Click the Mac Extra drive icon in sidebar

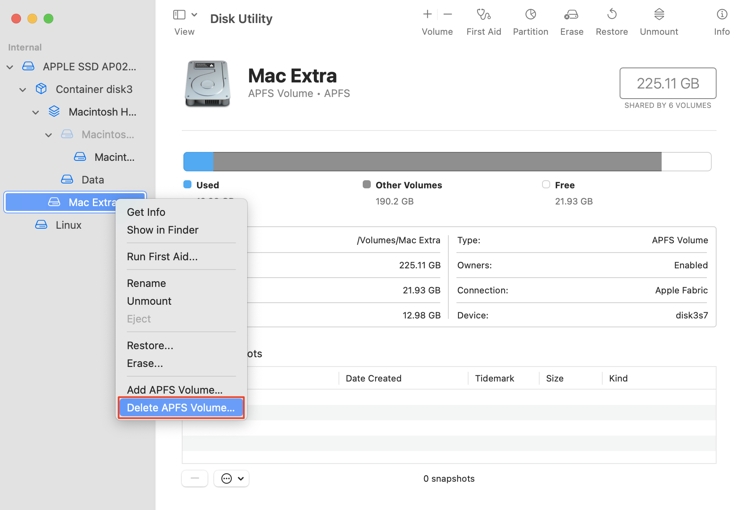(x=54, y=202)
